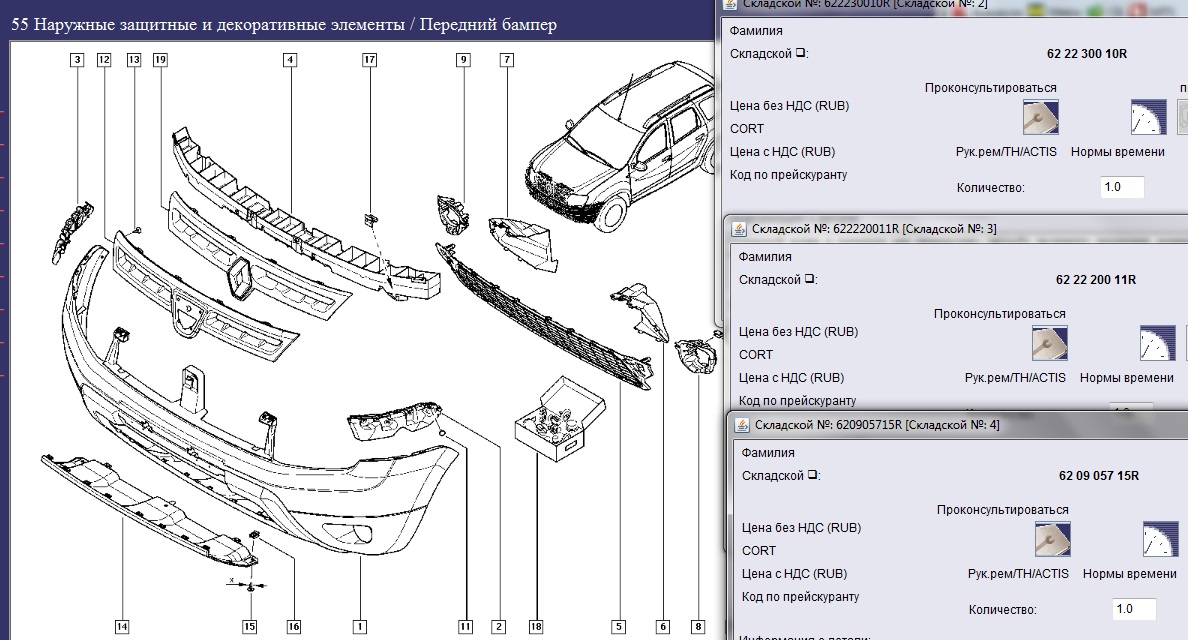Select part callout number 4 on the diagram

289,60
